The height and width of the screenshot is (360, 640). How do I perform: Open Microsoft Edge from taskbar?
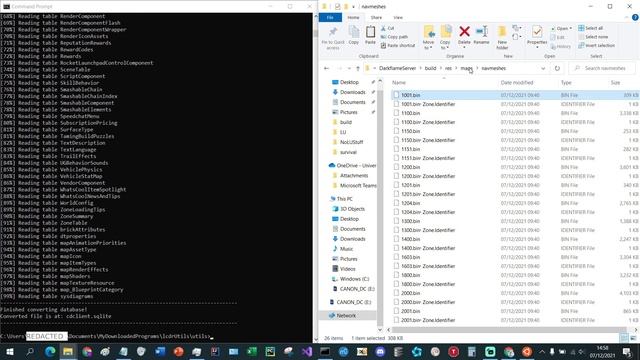50,351
